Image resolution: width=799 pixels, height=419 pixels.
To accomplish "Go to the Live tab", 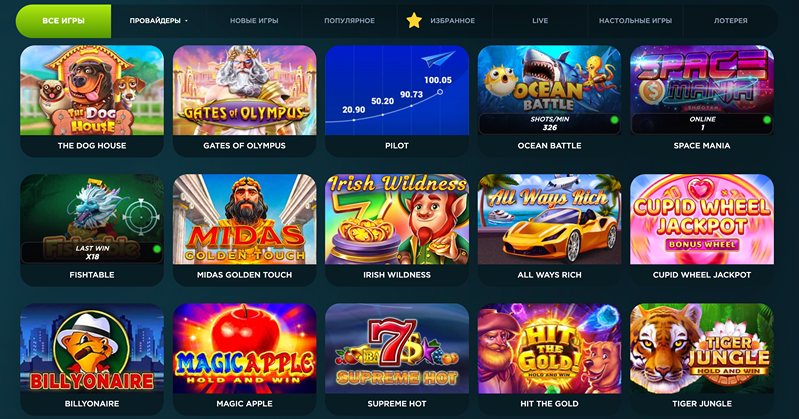I will point(540,21).
